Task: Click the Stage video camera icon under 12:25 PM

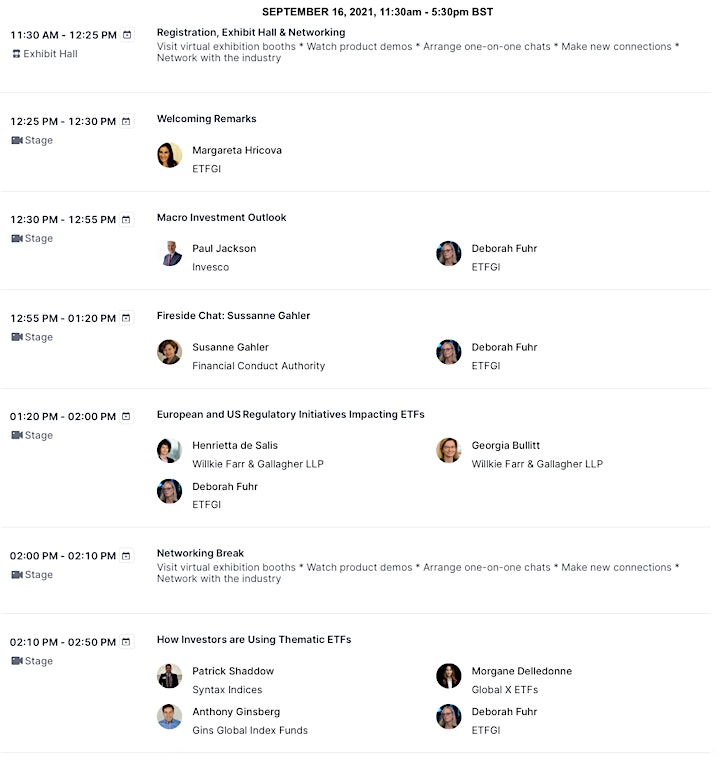Action: point(17,140)
